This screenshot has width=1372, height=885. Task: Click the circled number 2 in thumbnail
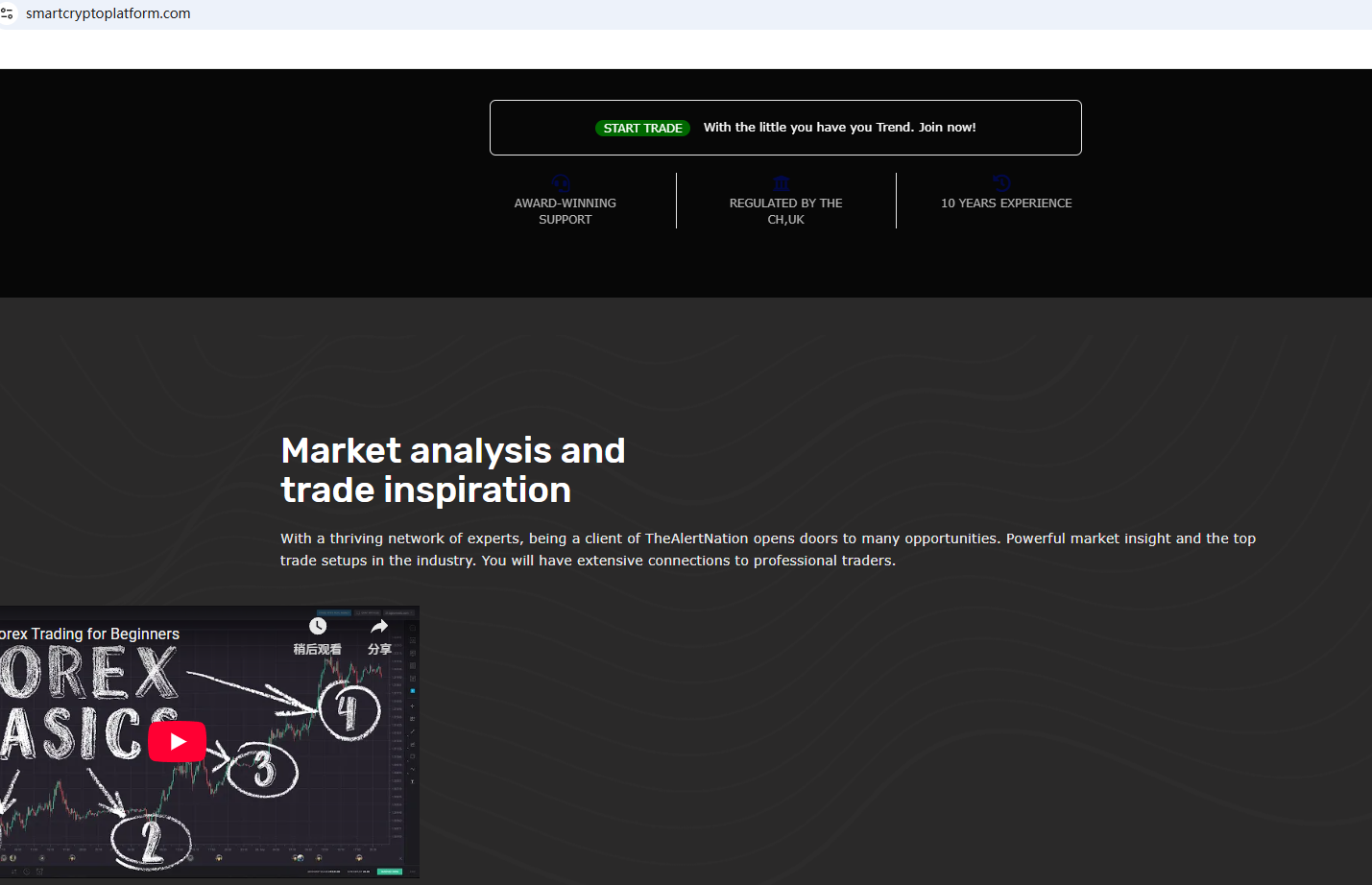coord(152,841)
